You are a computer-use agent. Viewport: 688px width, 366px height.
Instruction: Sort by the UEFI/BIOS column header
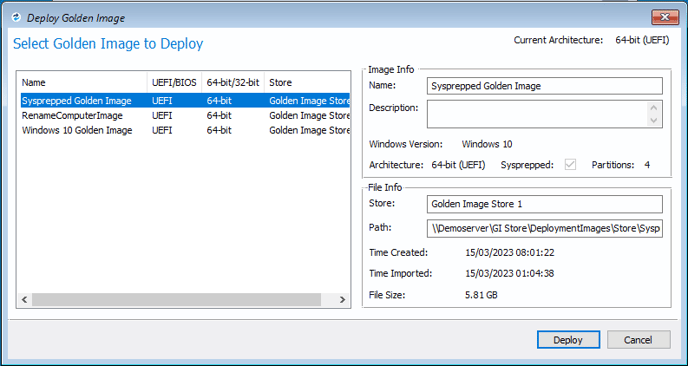click(x=174, y=83)
